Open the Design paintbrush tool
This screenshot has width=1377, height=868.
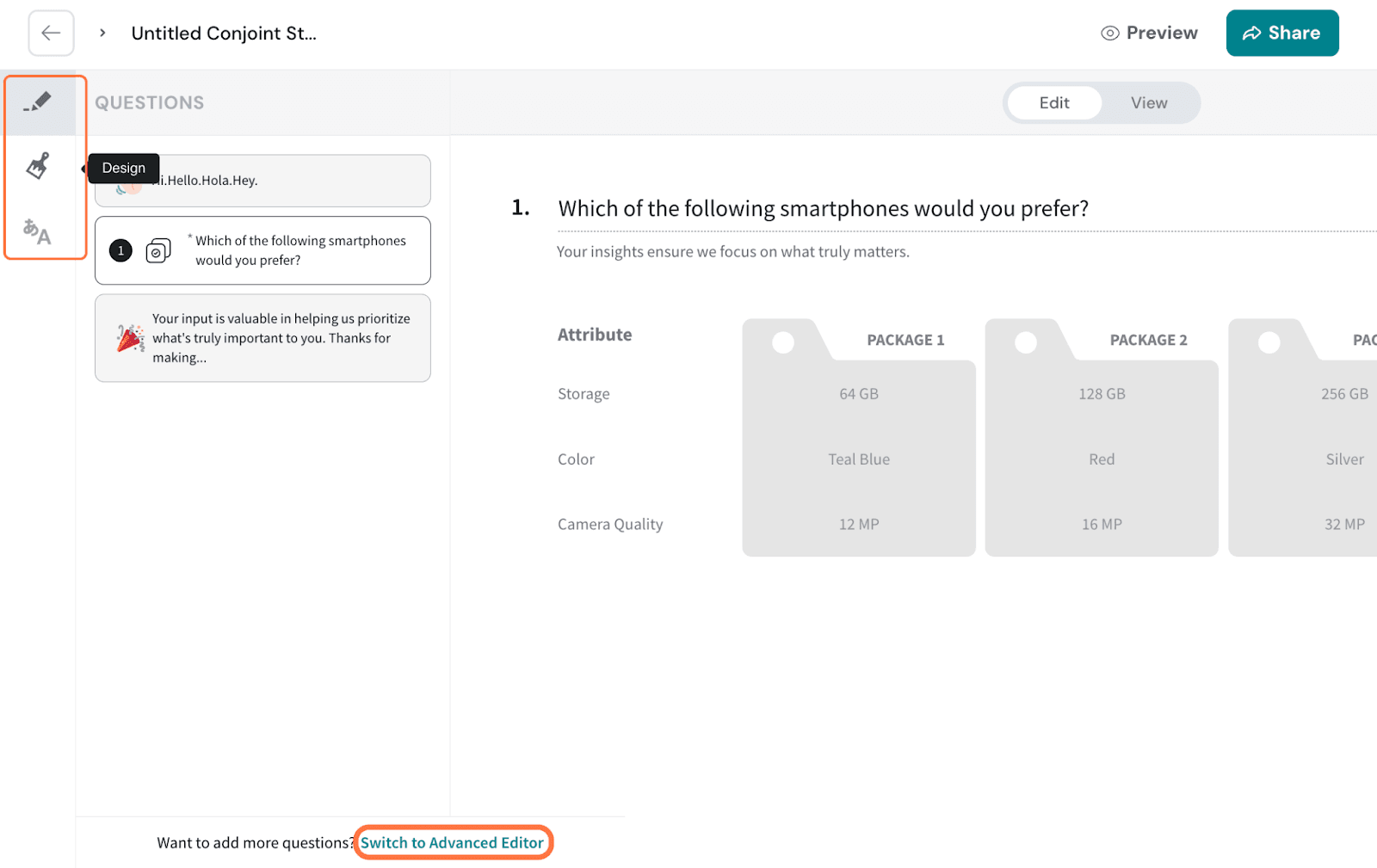(x=38, y=166)
